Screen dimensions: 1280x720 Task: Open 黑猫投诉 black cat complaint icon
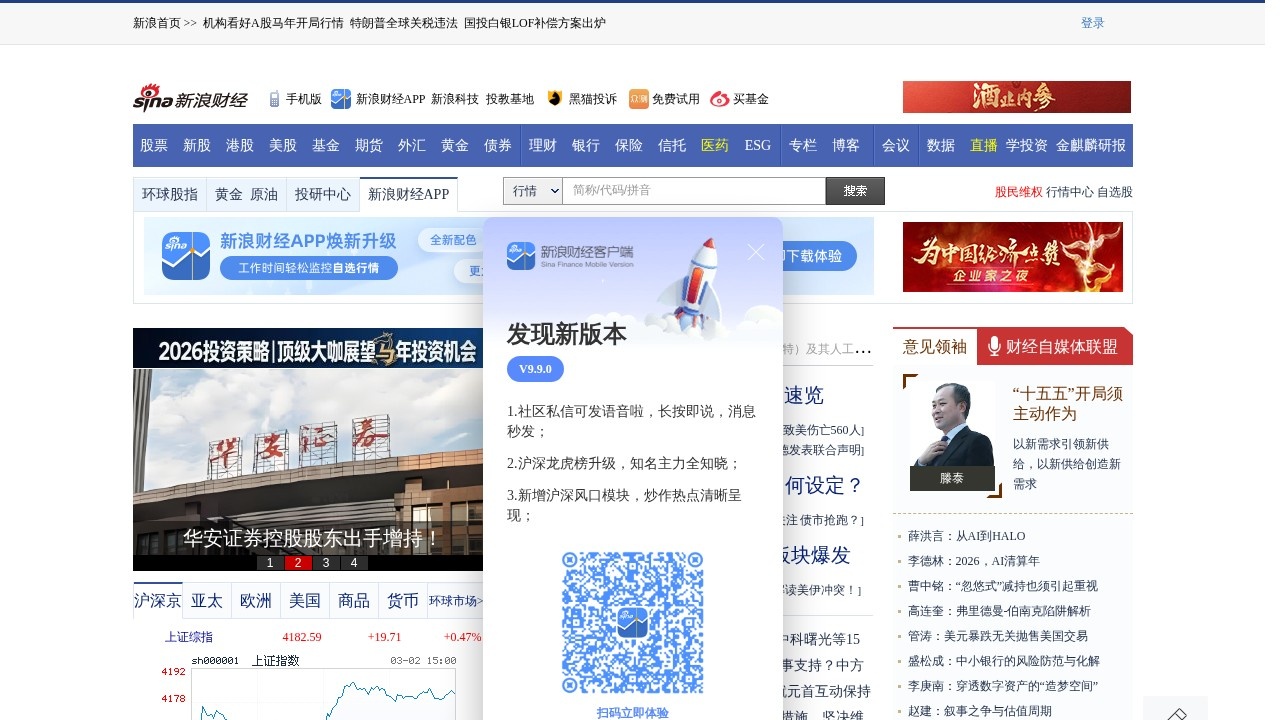point(553,98)
